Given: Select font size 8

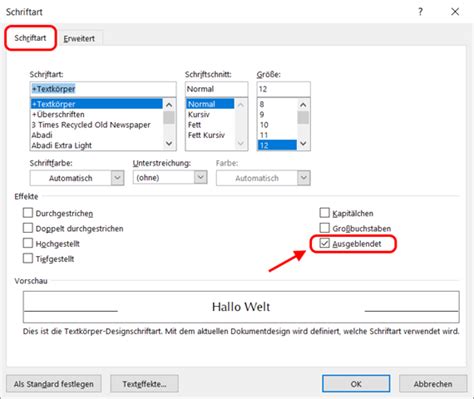Looking at the screenshot, I should (x=277, y=104).
